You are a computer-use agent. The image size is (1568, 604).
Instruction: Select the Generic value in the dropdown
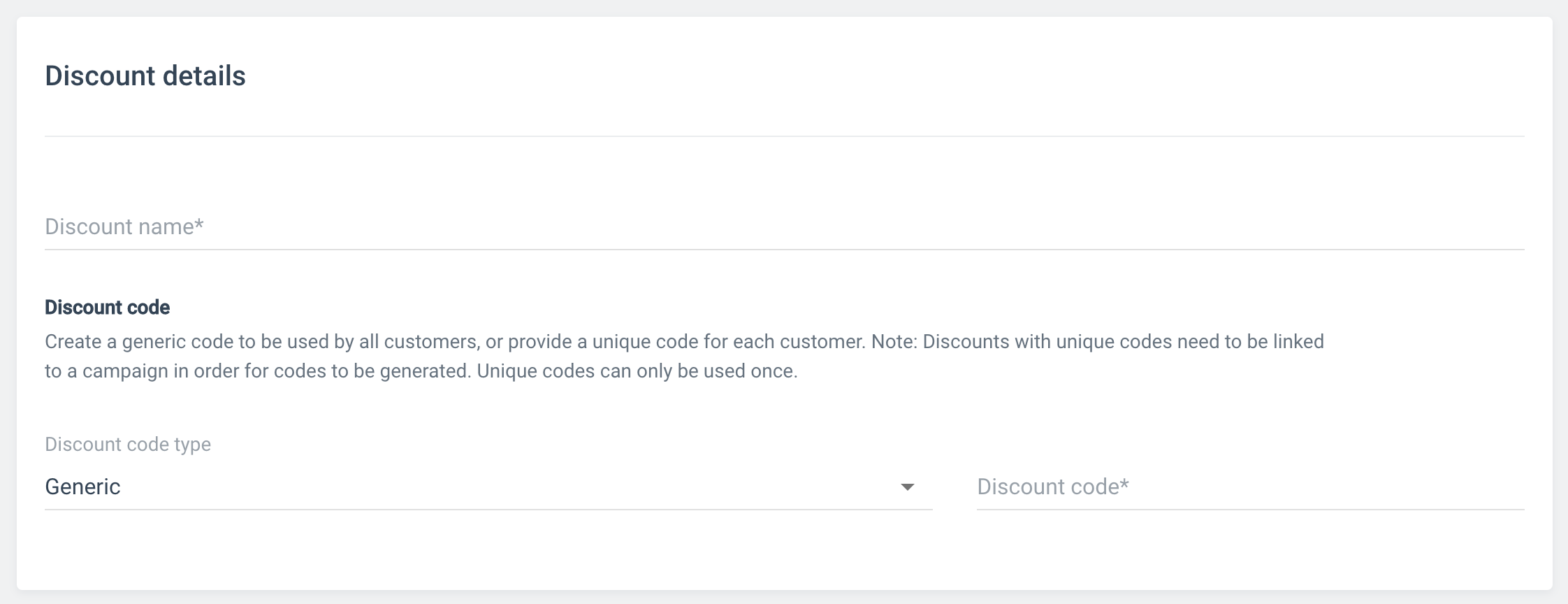click(83, 487)
